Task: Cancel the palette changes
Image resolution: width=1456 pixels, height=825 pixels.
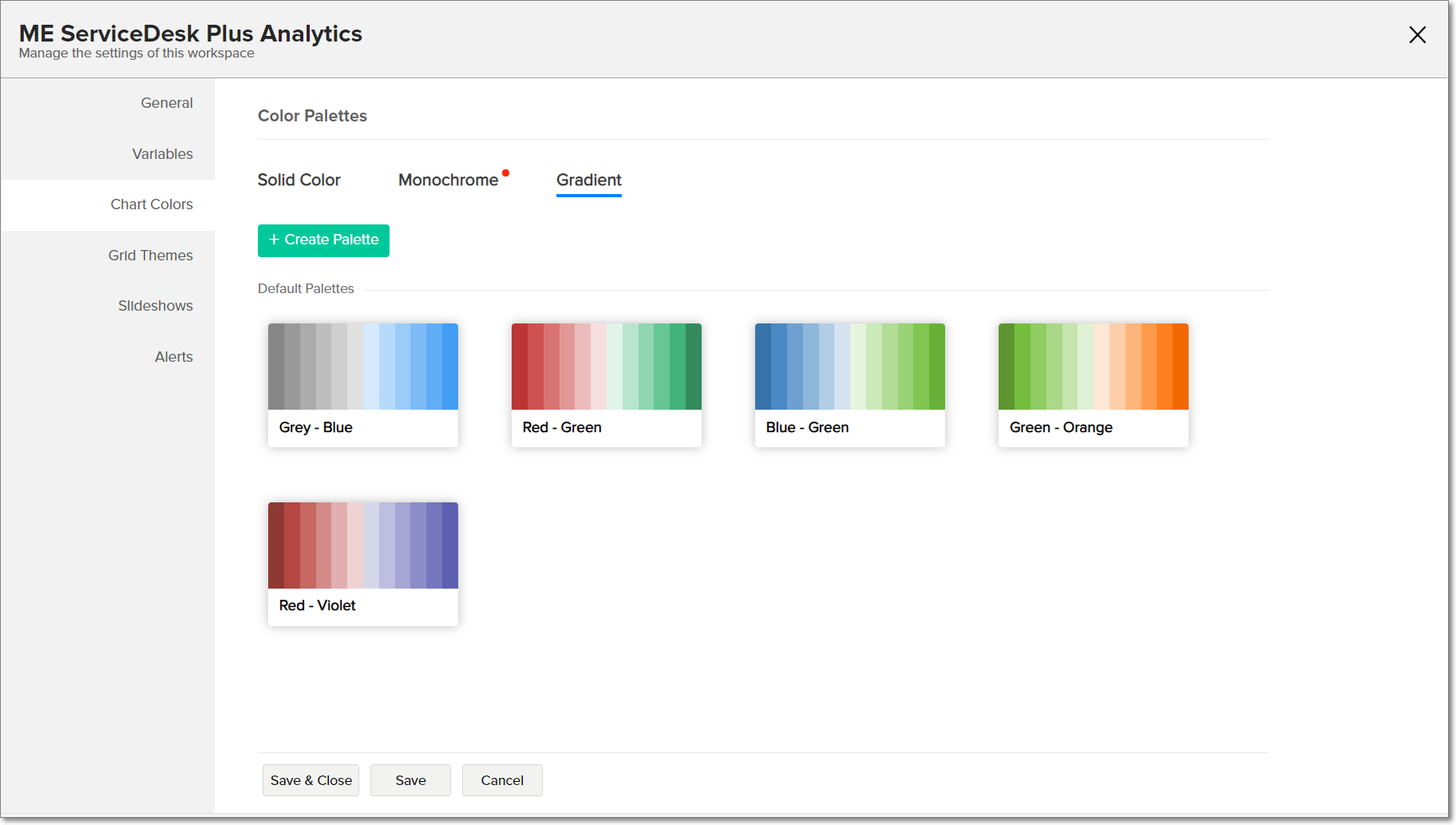Action: [x=502, y=780]
